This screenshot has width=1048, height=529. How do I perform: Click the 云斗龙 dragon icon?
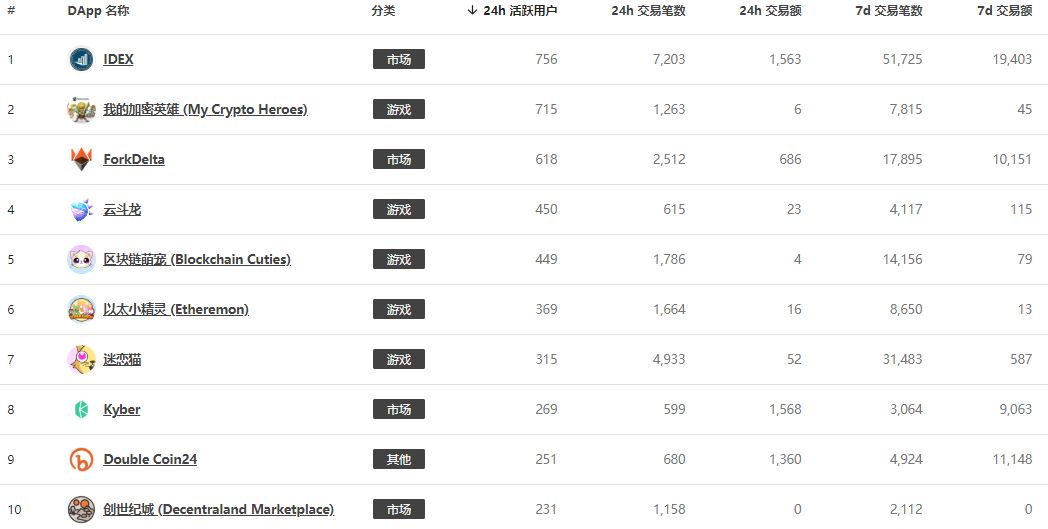(82, 209)
